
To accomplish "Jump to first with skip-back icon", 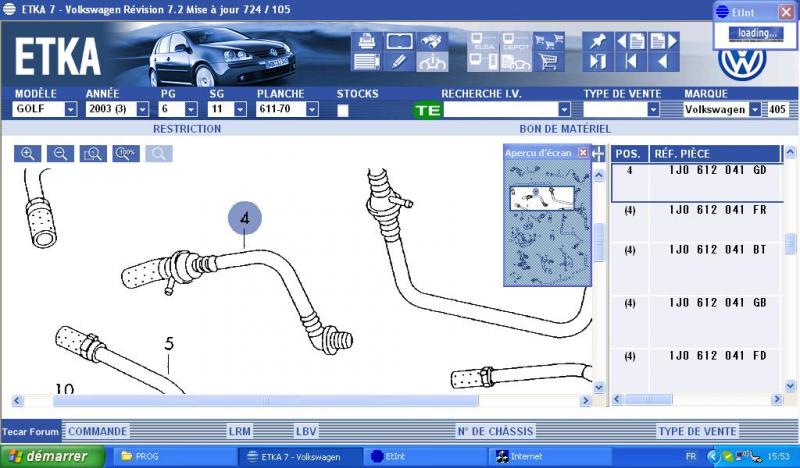I will (631, 62).
